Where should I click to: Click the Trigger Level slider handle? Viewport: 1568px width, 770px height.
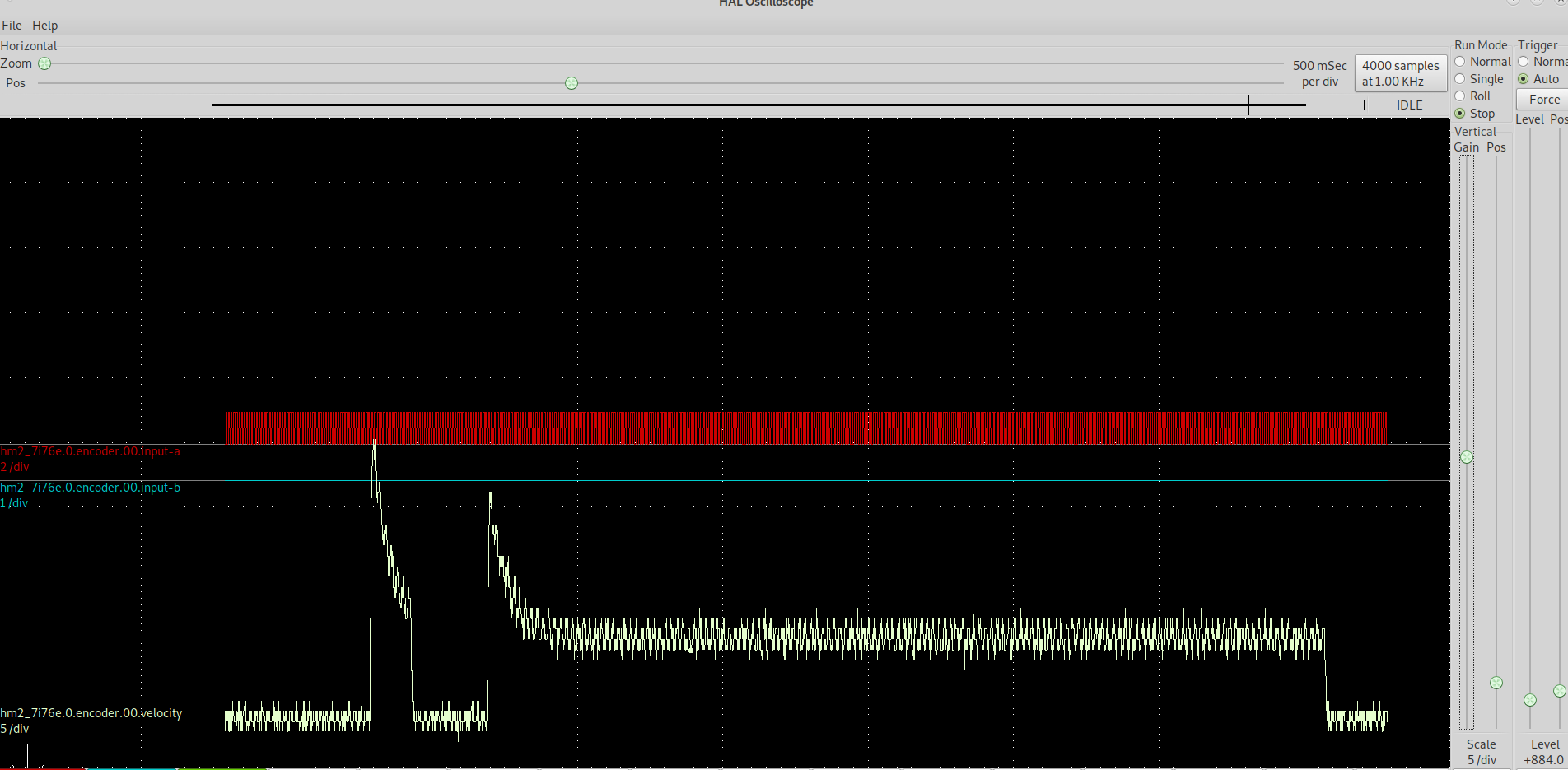1530,700
